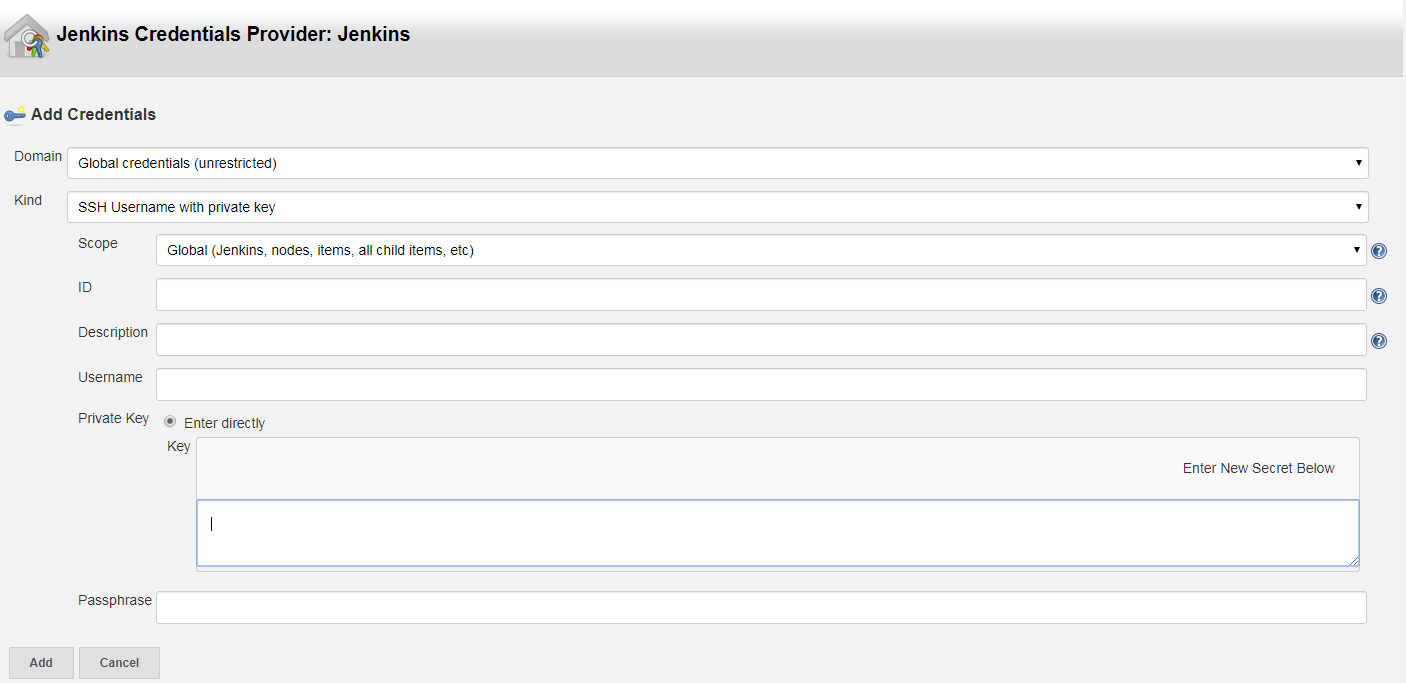Focus the Username input box
This screenshot has height=683, width=1406.
click(x=760, y=385)
